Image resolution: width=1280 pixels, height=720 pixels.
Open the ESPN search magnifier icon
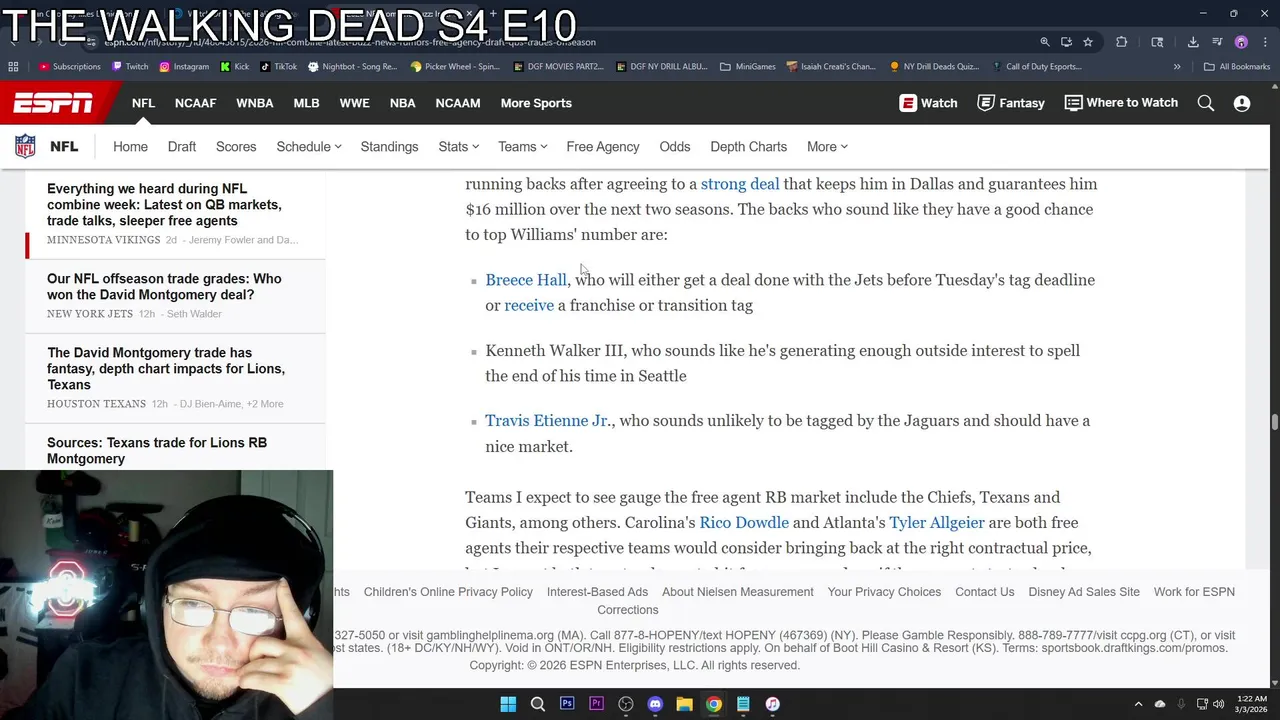point(1206,103)
